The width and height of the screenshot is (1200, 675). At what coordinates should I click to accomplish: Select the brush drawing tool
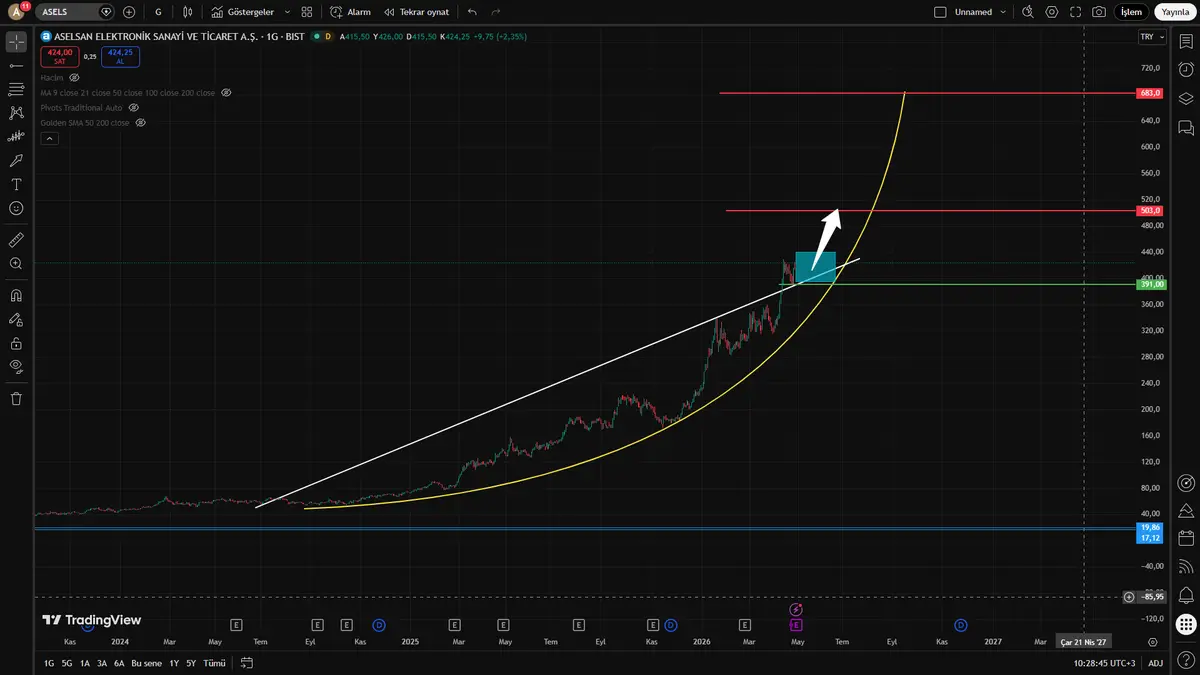(x=16, y=160)
